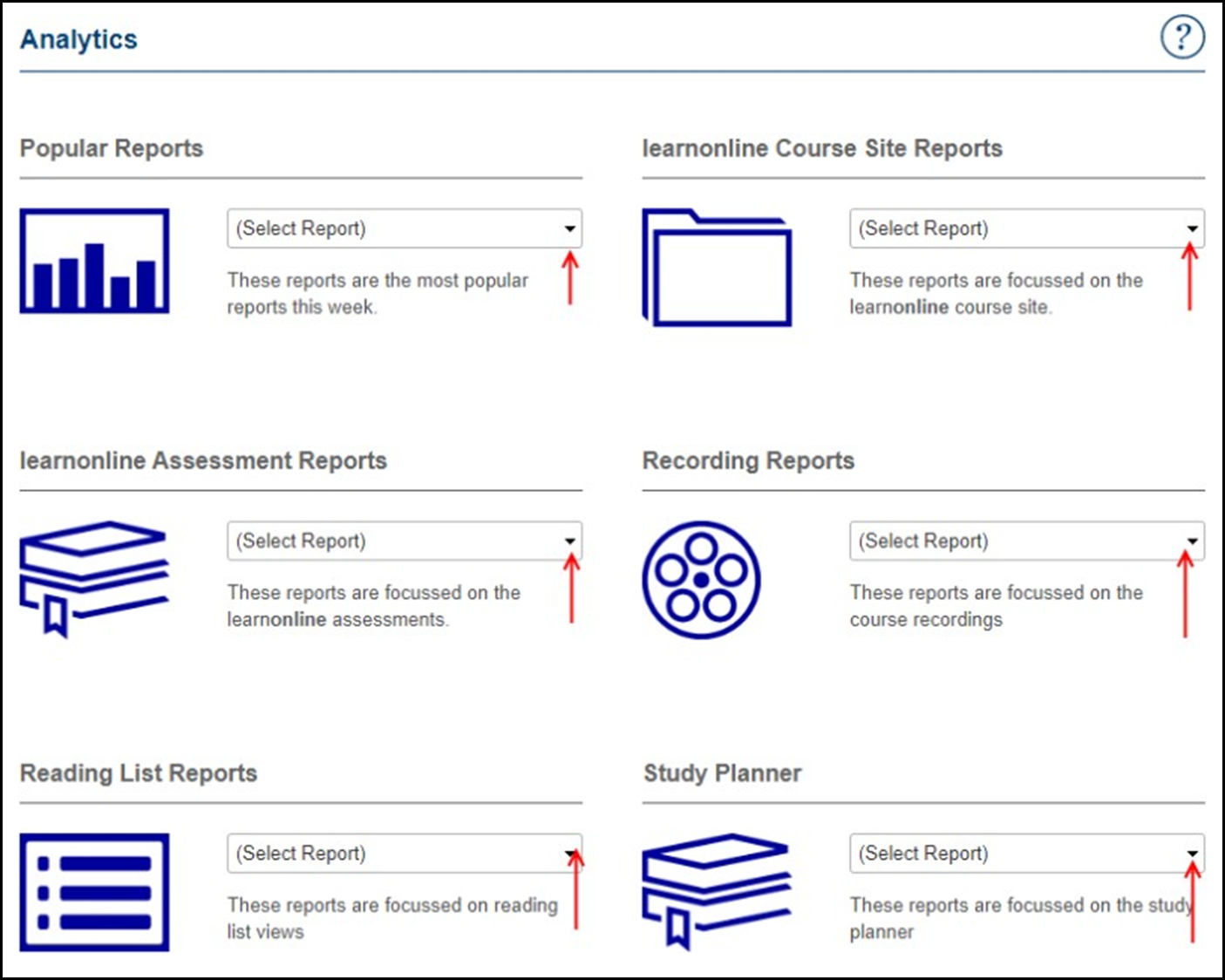Open the learnonline Assessment Reports dropdown
This screenshot has height=980, width=1225.
click(404, 541)
